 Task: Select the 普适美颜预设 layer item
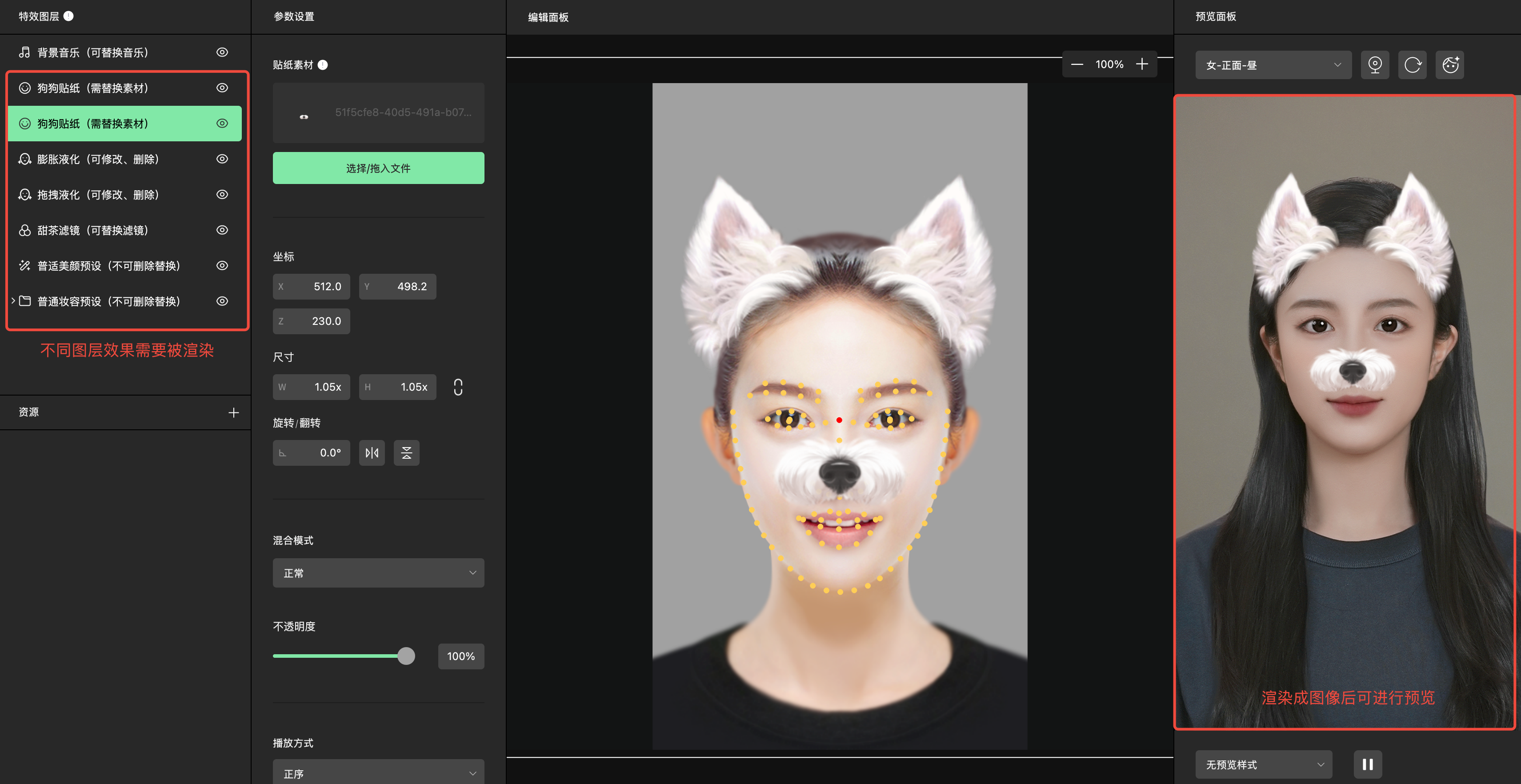coord(108,266)
